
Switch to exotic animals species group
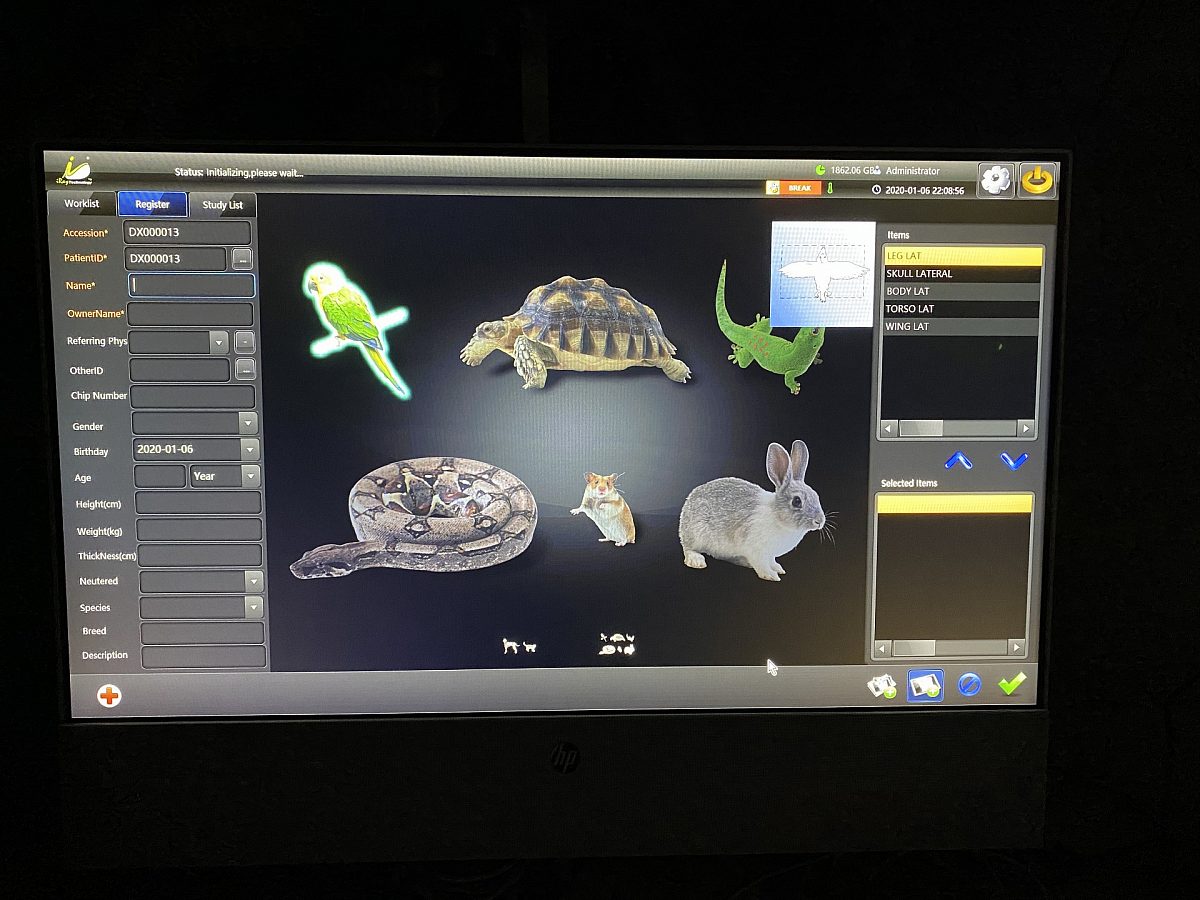[x=617, y=644]
